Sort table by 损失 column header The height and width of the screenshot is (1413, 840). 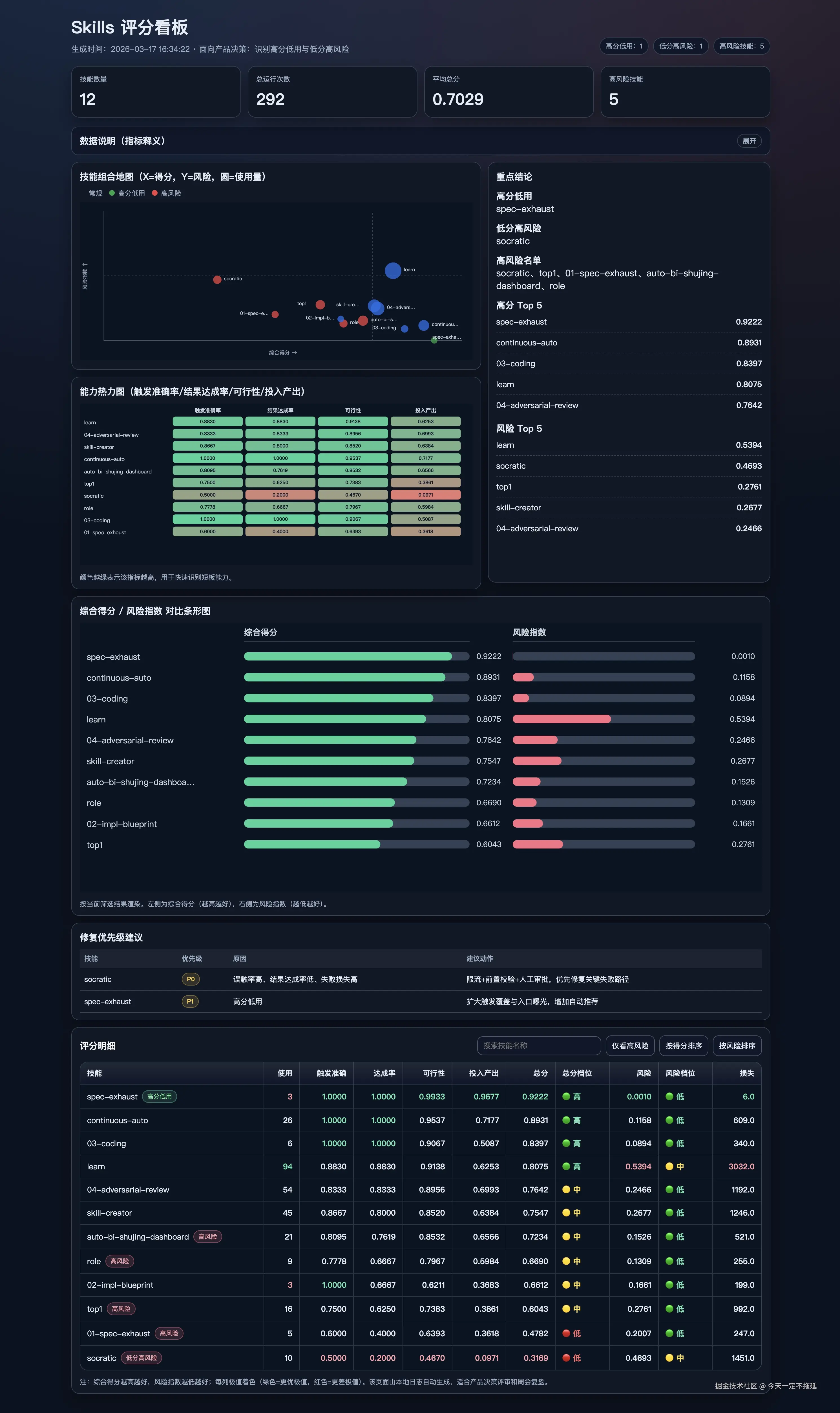[747, 1073]
